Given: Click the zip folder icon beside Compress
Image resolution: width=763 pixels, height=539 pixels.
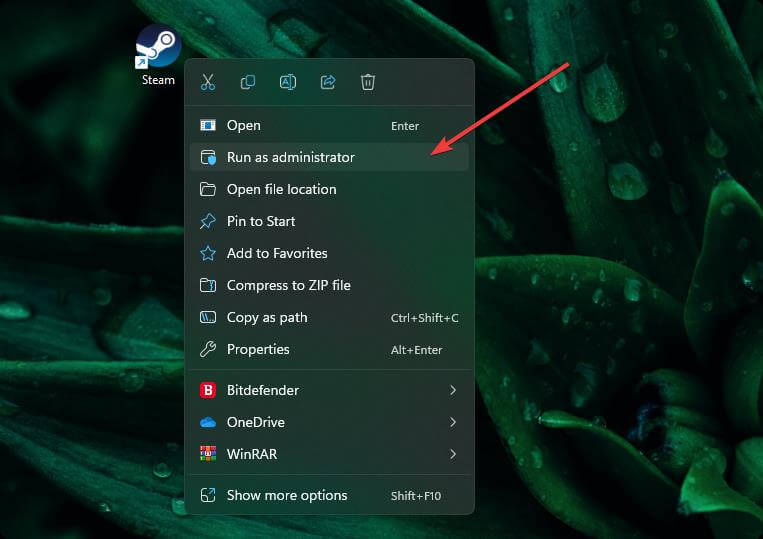Looking at the screenshot, I should [x=208, y=286].
